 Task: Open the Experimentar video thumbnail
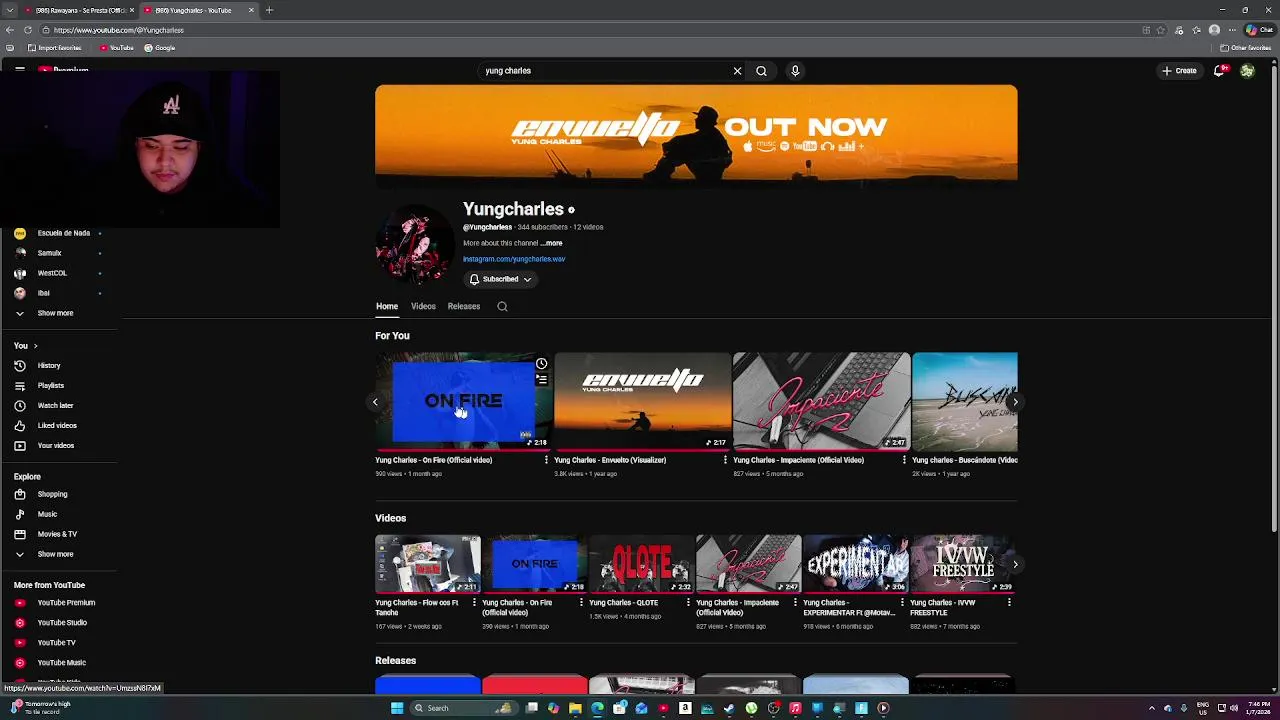click(x=855, y=565)
